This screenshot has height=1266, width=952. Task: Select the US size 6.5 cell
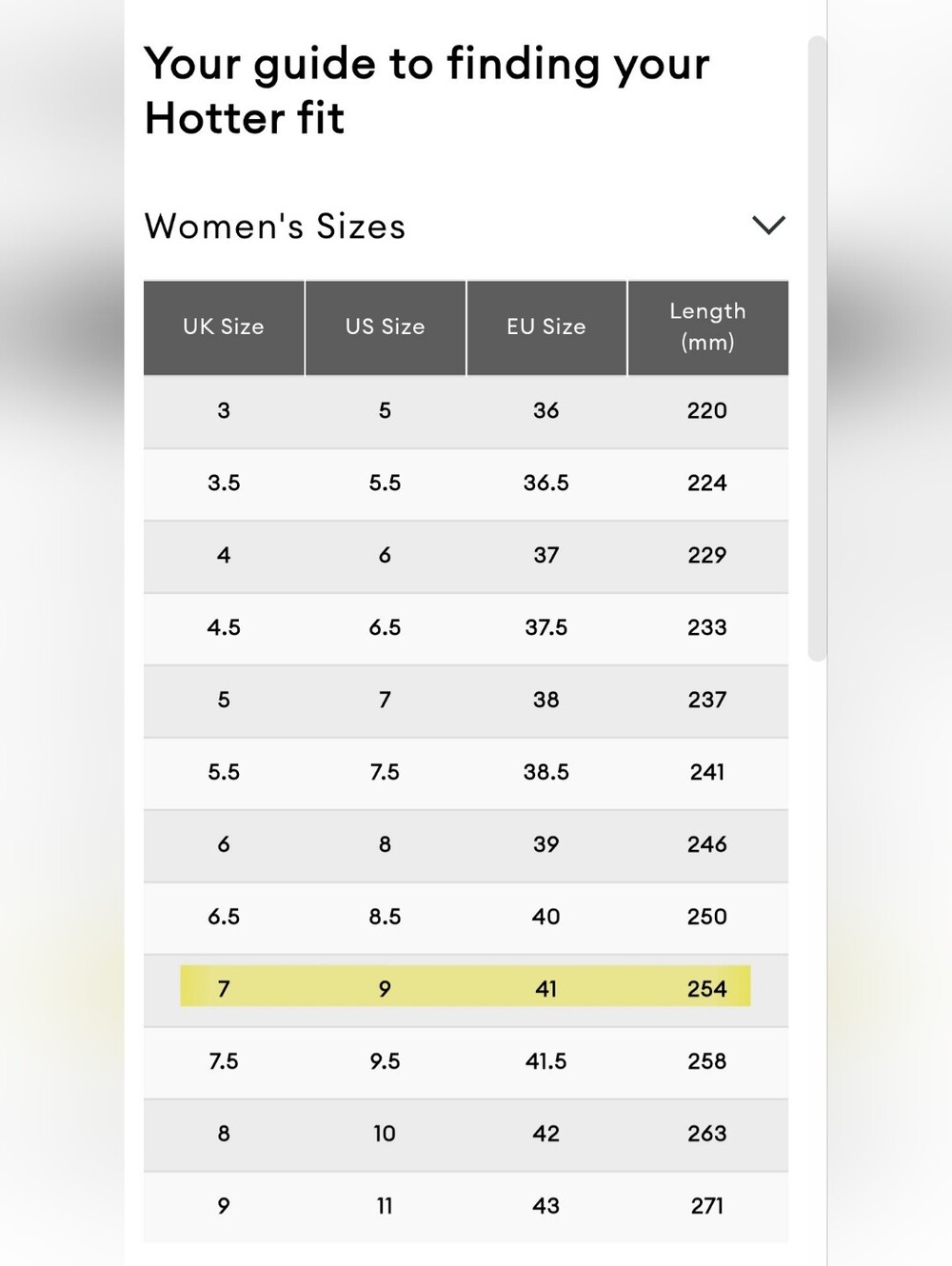click(385, 628)
